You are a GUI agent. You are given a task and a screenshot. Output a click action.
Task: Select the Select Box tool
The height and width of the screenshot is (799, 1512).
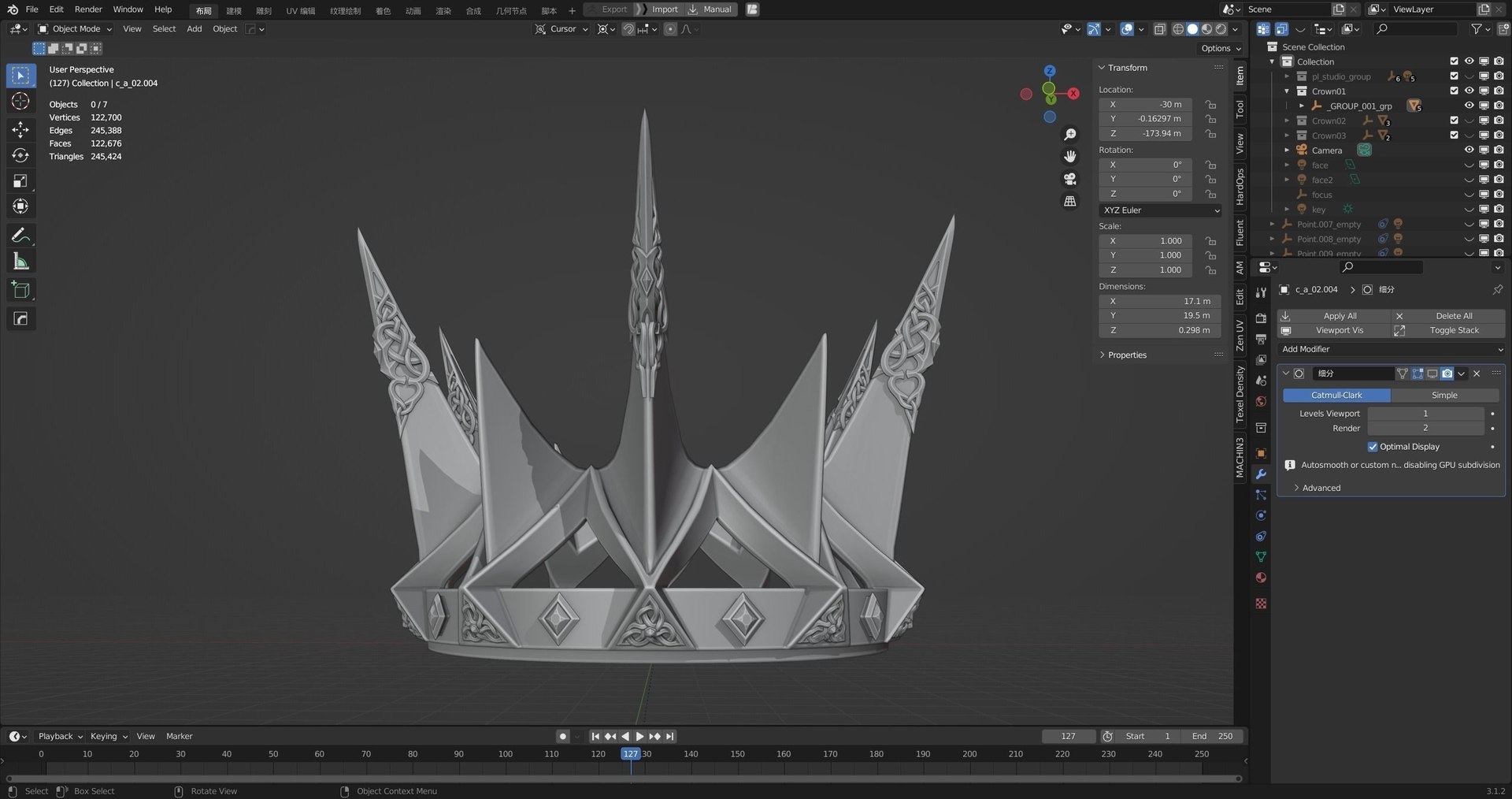pos(21,76)
